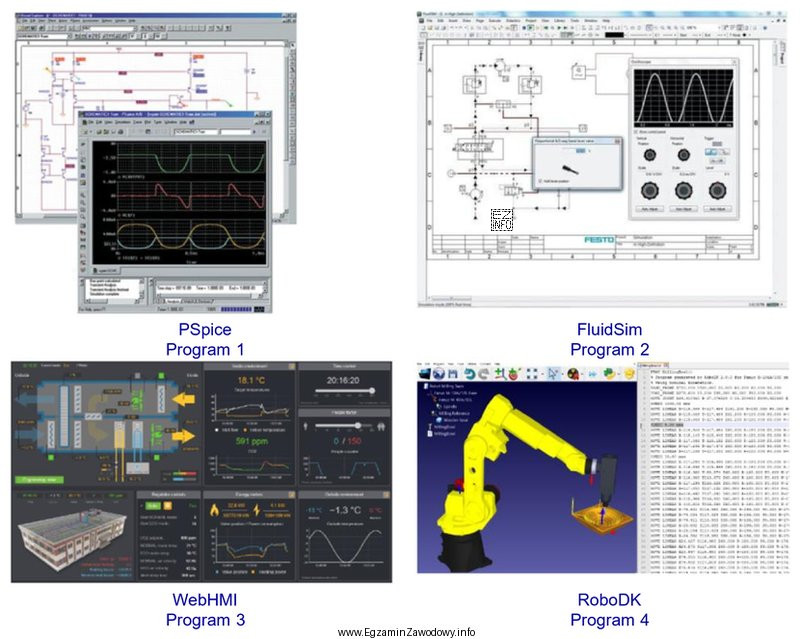The image size is (800, 639).
Task: Click Auto Adjust button under vertical scale
Action: 649,209
